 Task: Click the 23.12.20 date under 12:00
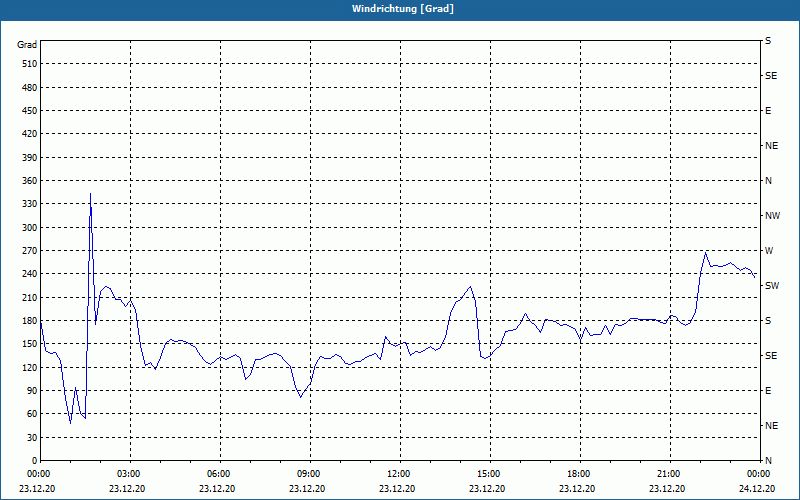click(397, 488)
